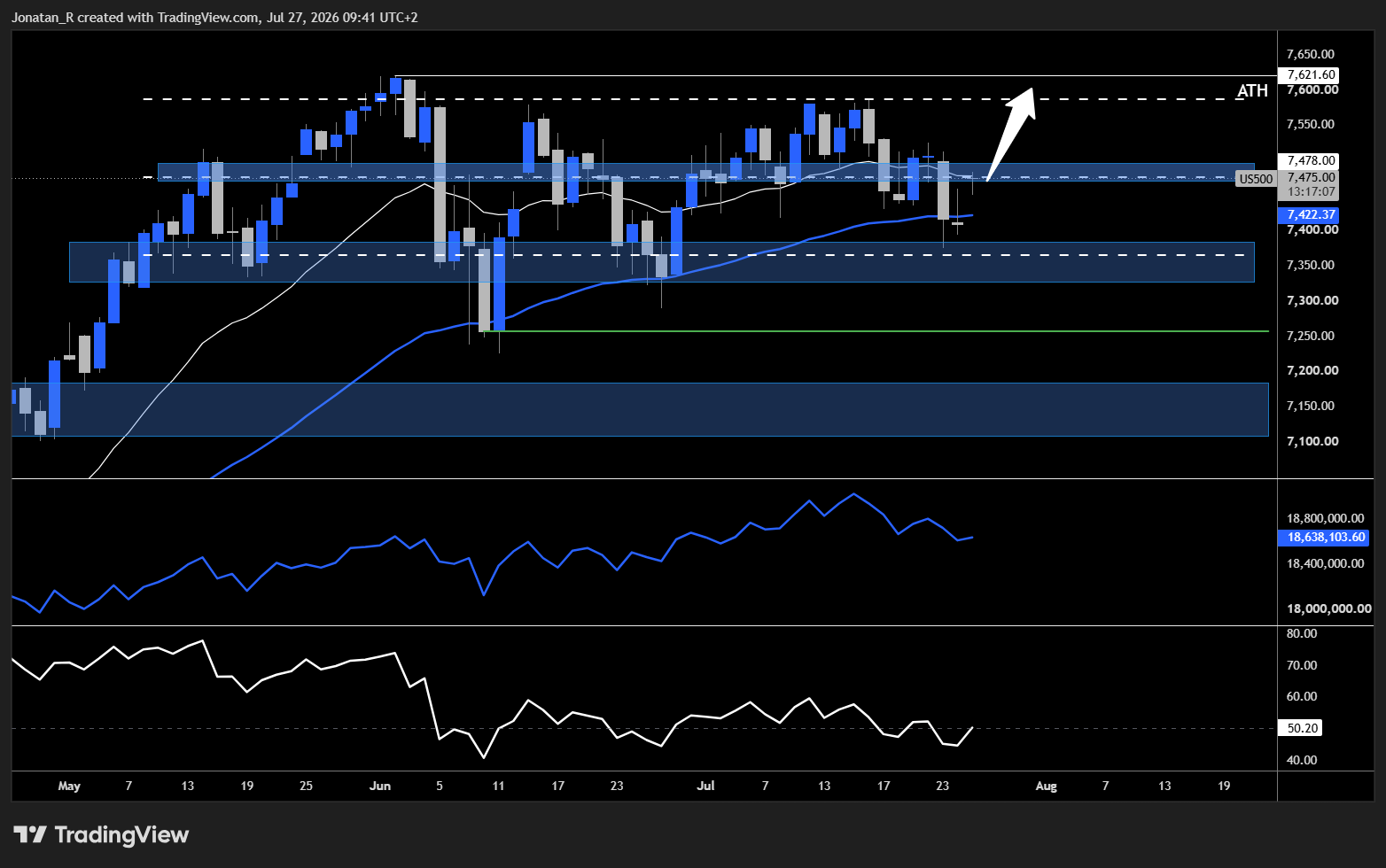Select the 13:17:07 countdown timer label
1386x868 pixels.
pyautogui.click(x=1311, y=191)
